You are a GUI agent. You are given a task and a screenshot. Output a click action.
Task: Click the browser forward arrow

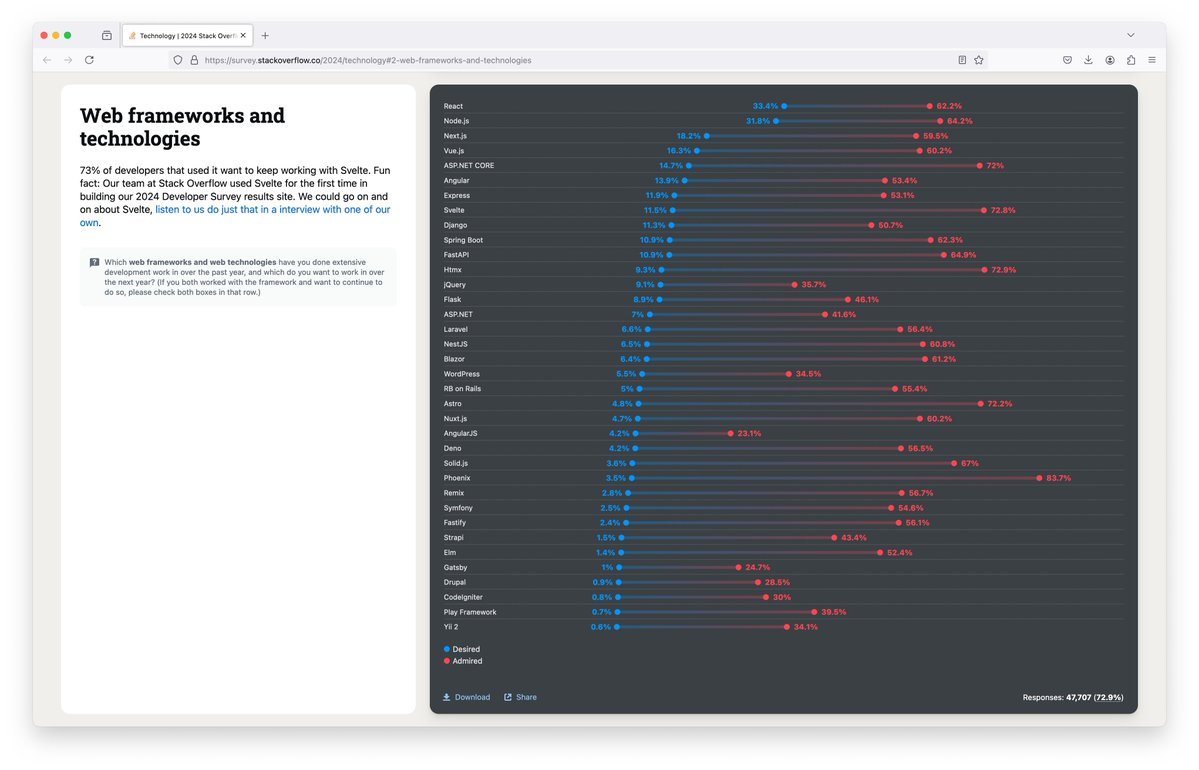[x=68, y=60]
